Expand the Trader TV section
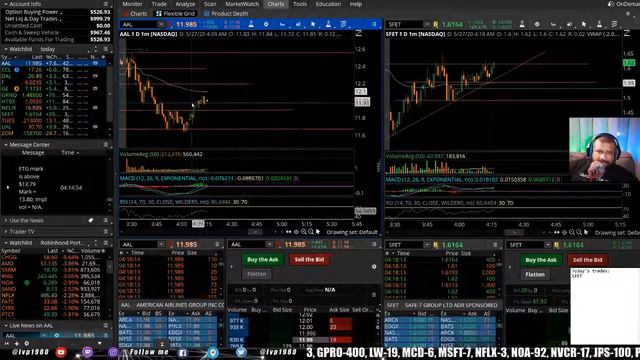This screenshot has height=360, width=640. [x=6, y=231]
